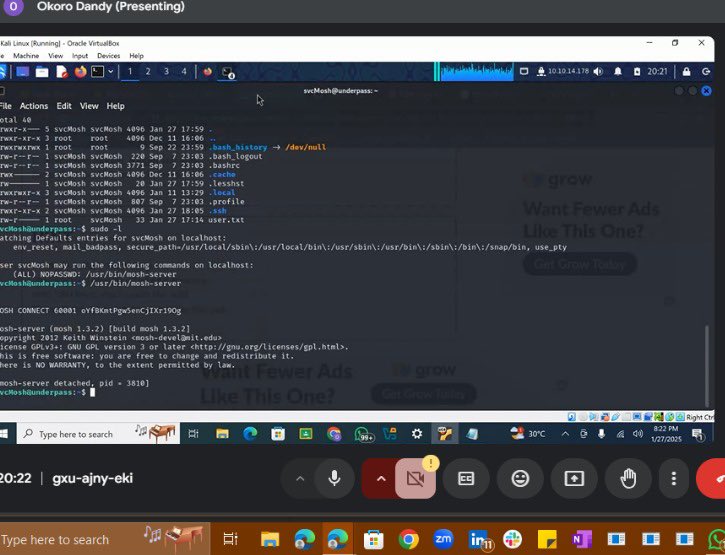Click the Kali log out icon
Image resolution: width=725 pixels, height=555 pixels.
click(706, 72)
